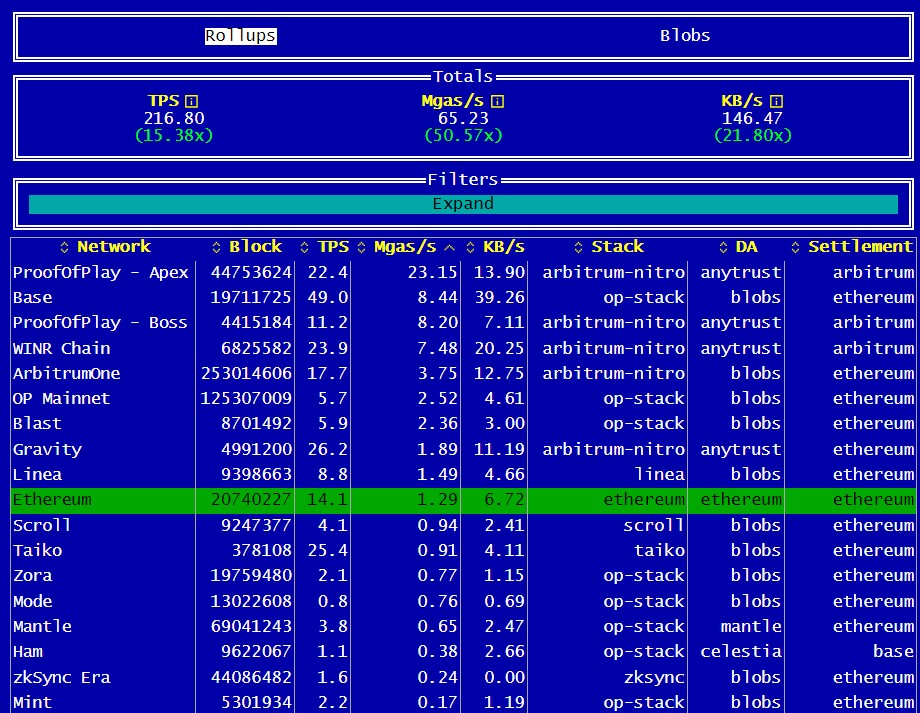Click block number 20740227
This screenshot has height=713, width=920.
tap(251, 499)
